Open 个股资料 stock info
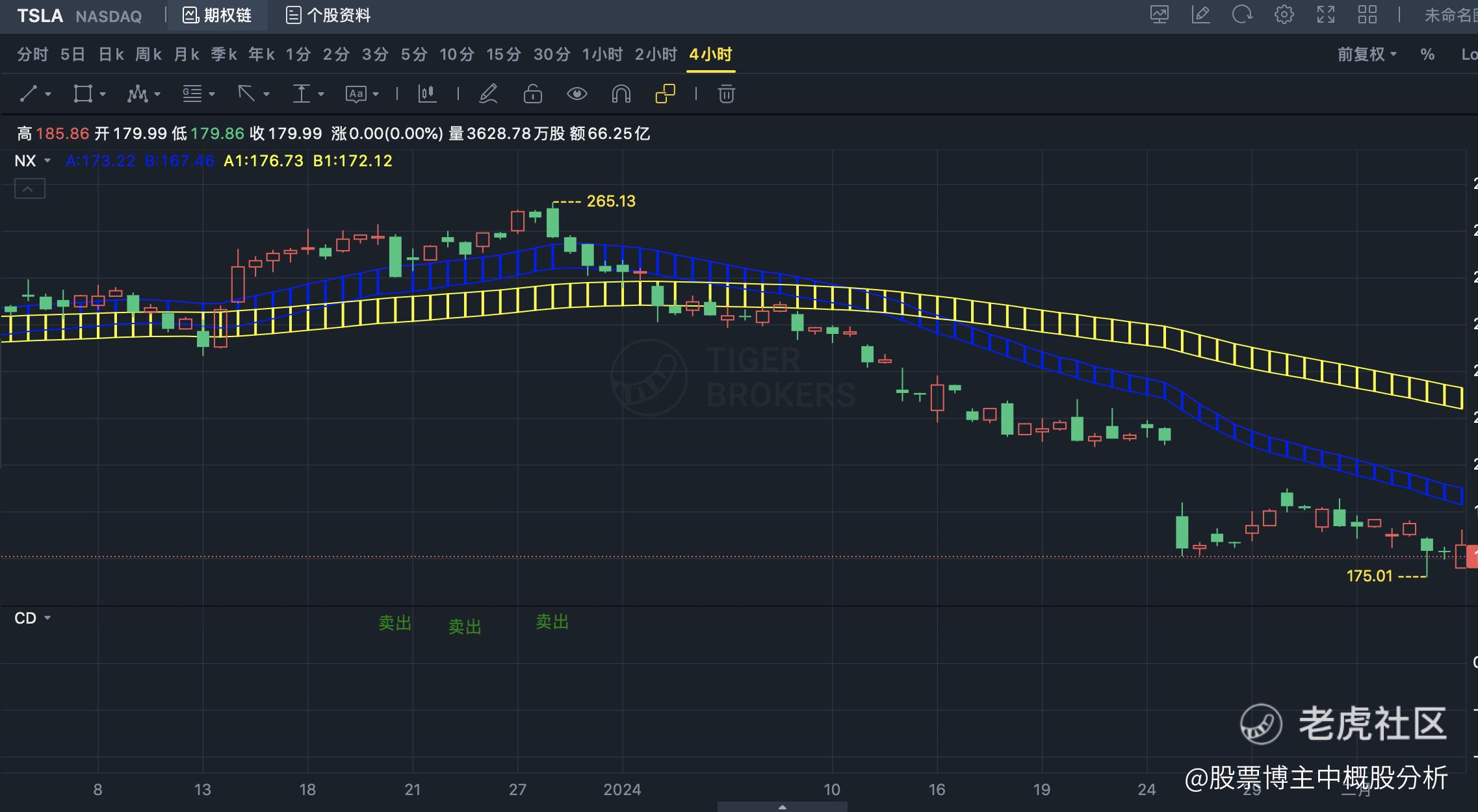This screenshot has height=812, width=1478. coord(328,16)
